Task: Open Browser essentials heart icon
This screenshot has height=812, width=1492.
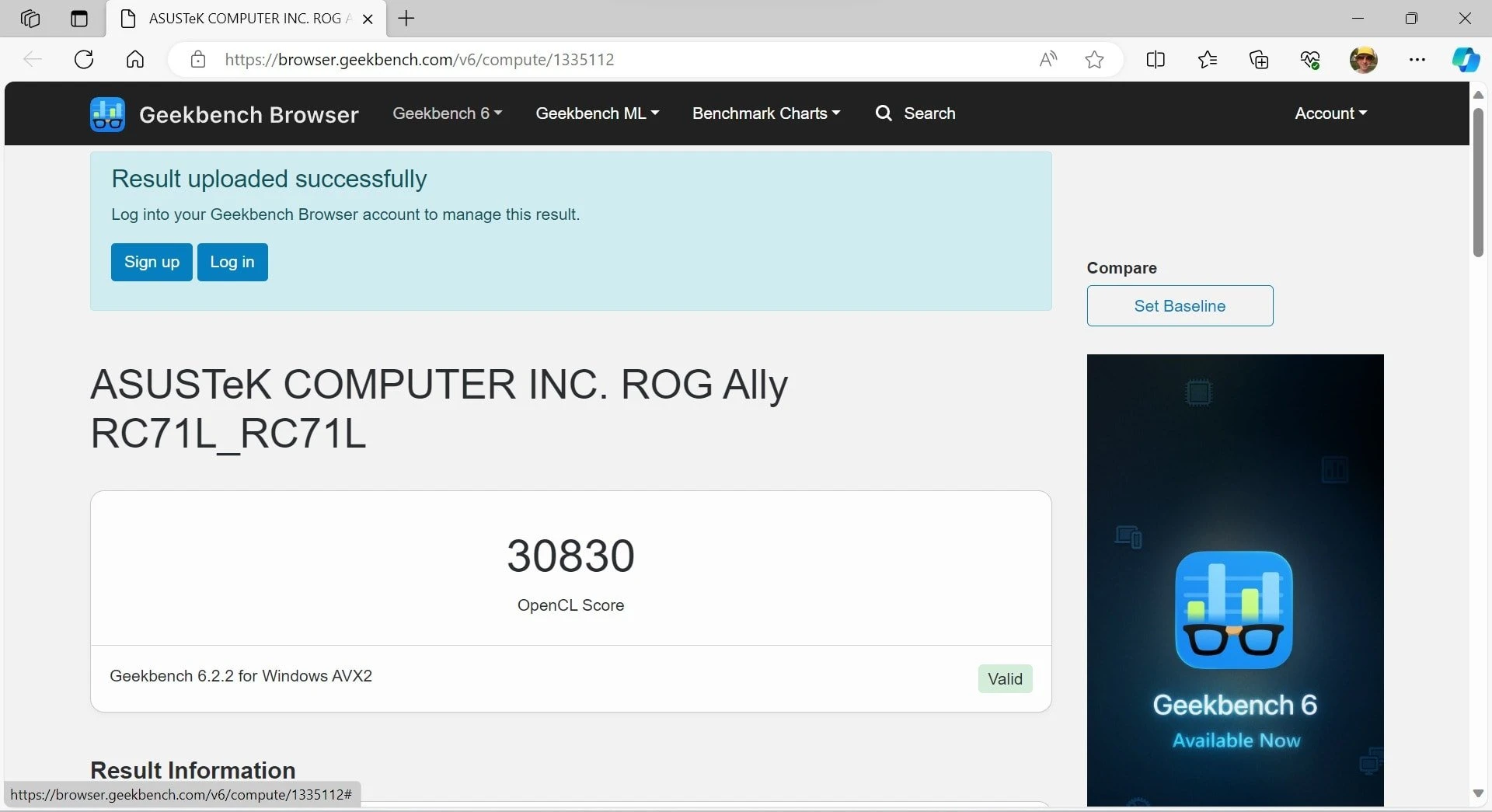Action: pyautogui.click(x=1310, y=59)
